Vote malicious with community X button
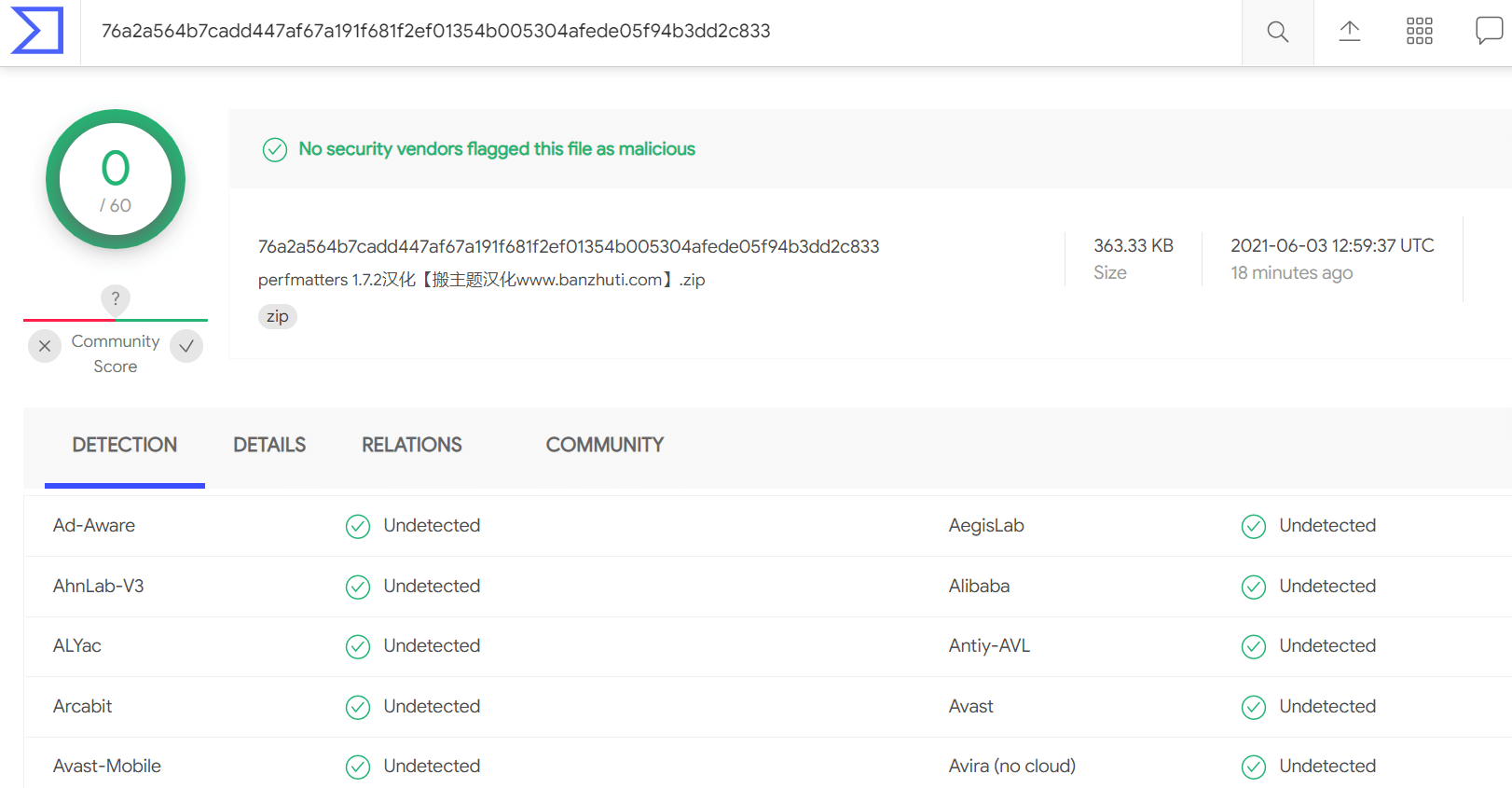 [x=45, y=346]
